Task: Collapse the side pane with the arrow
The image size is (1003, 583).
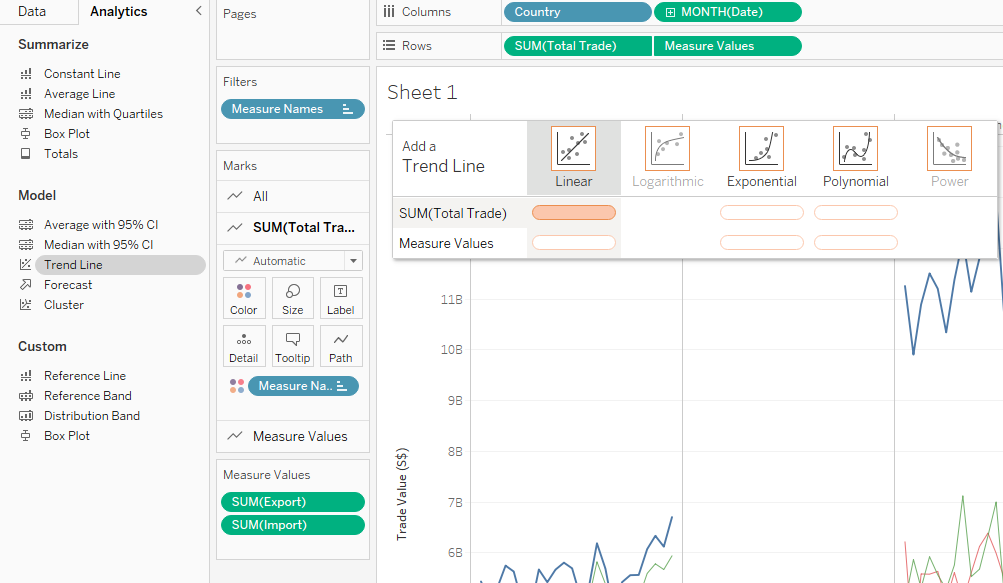Action: pos(198,11)
